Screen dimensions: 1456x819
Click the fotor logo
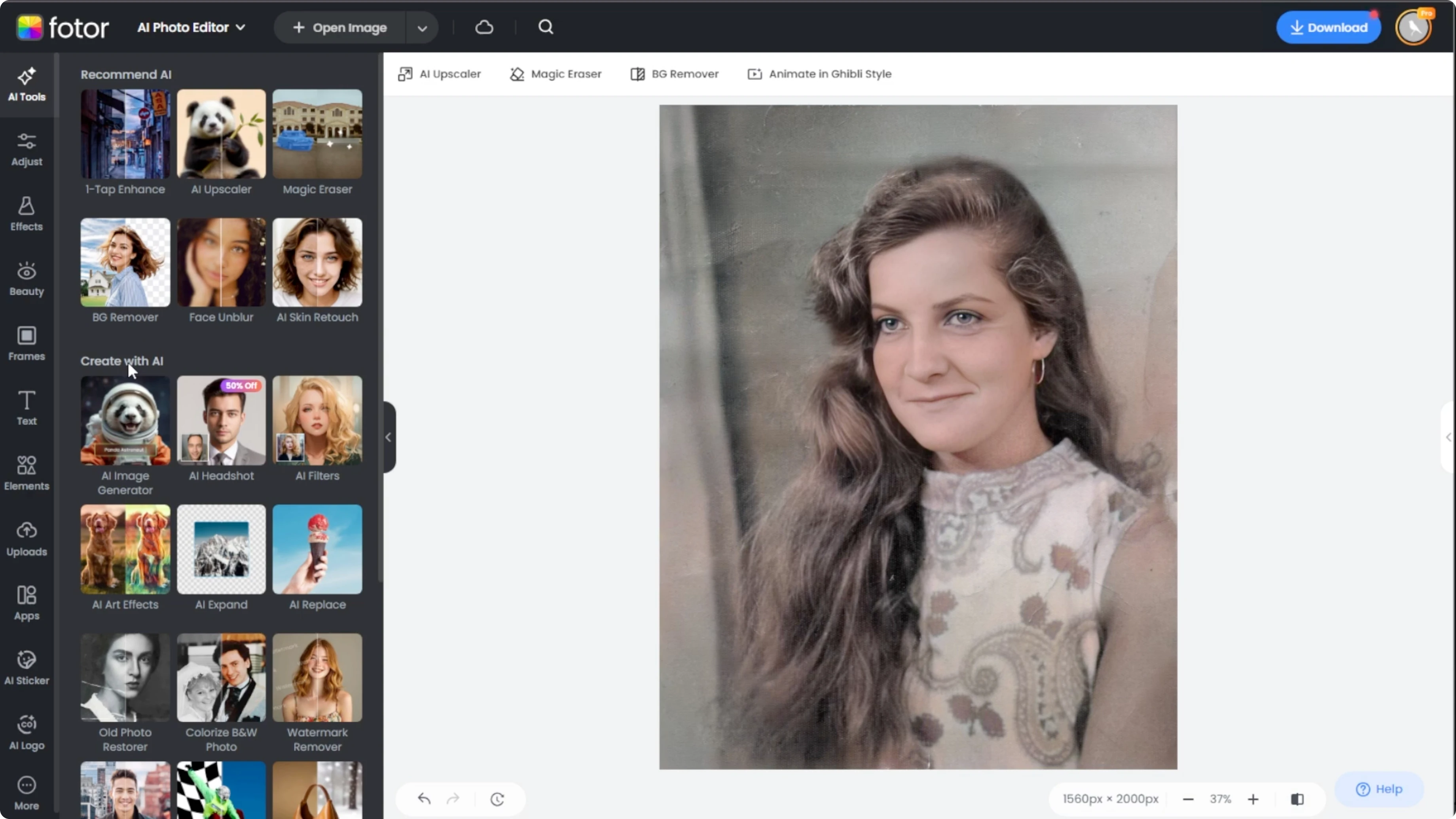coord(62,27)
